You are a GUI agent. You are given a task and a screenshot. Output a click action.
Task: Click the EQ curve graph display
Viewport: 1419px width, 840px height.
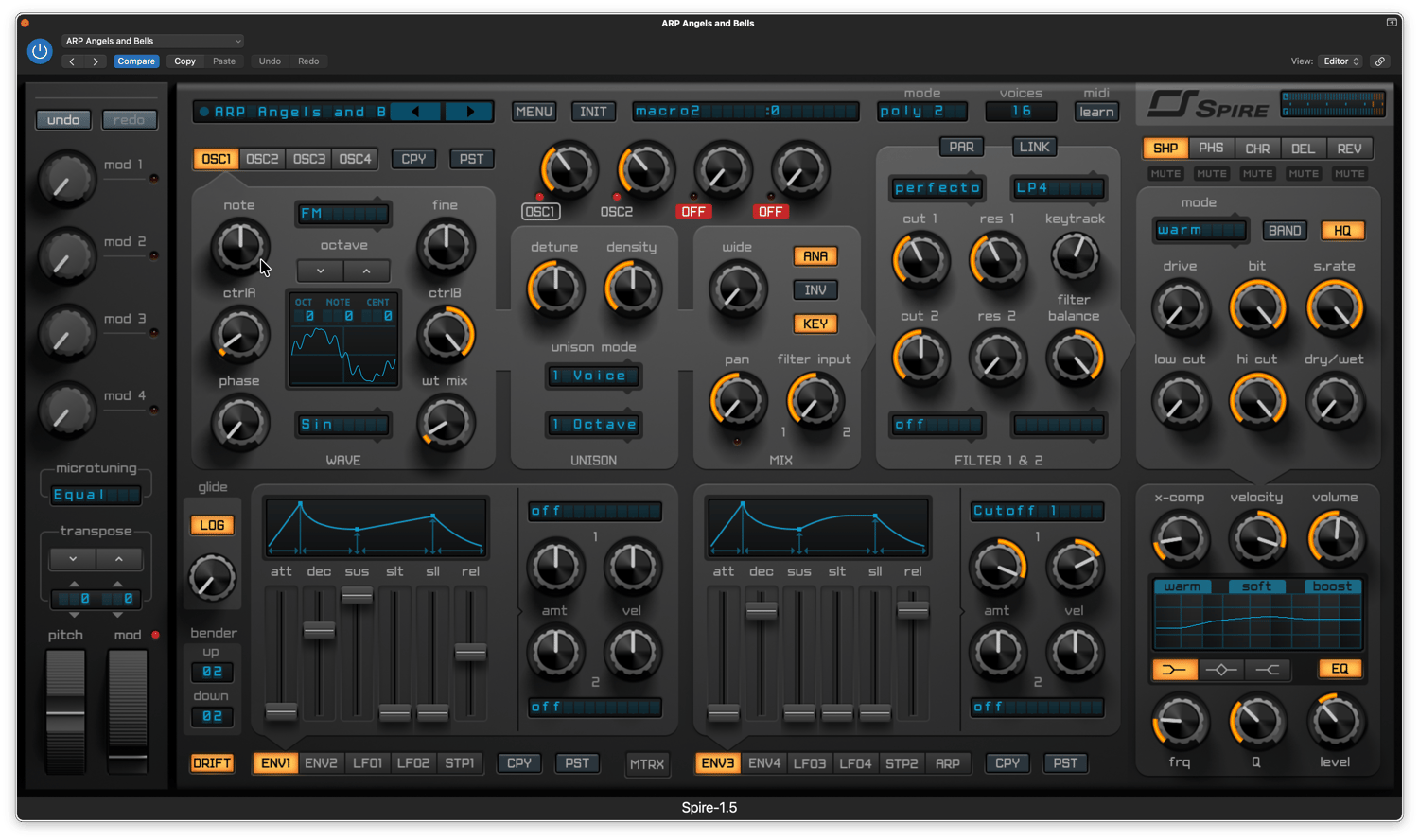coord(1257,615)
